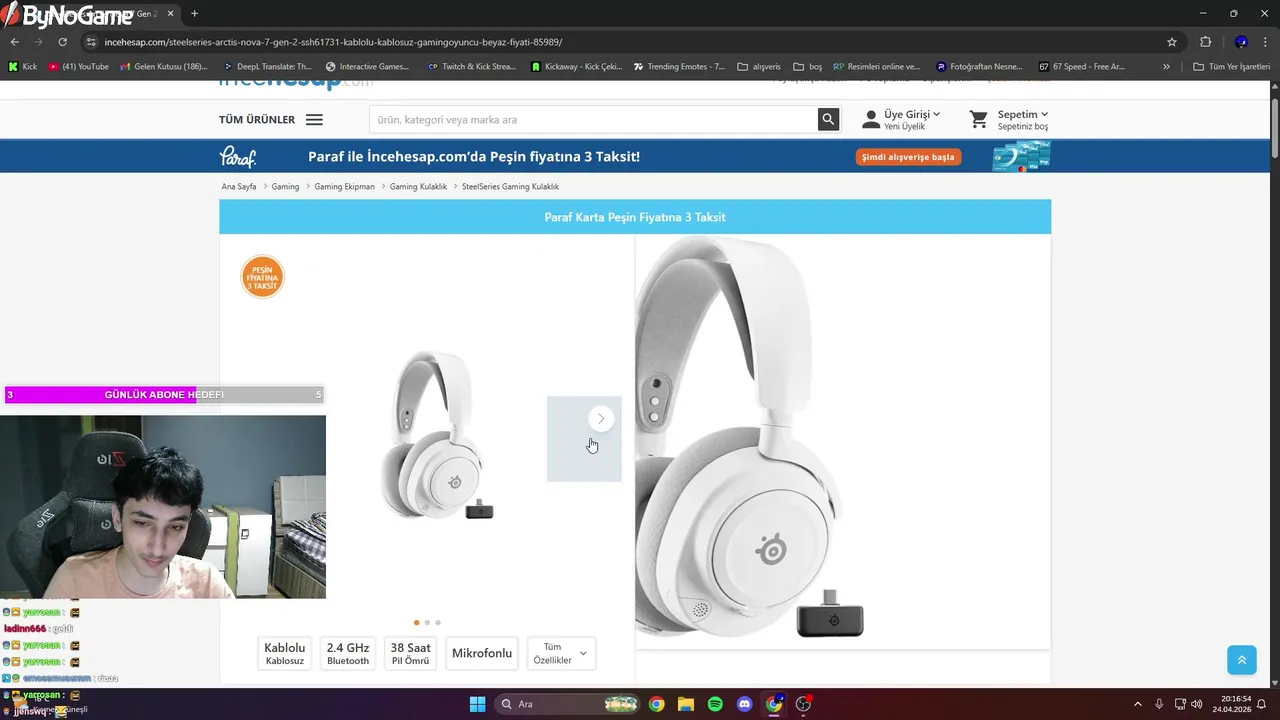Open File Explorer from the taskbar
Viewport: 1280px width, 720px height.
(x=686, y=704)
